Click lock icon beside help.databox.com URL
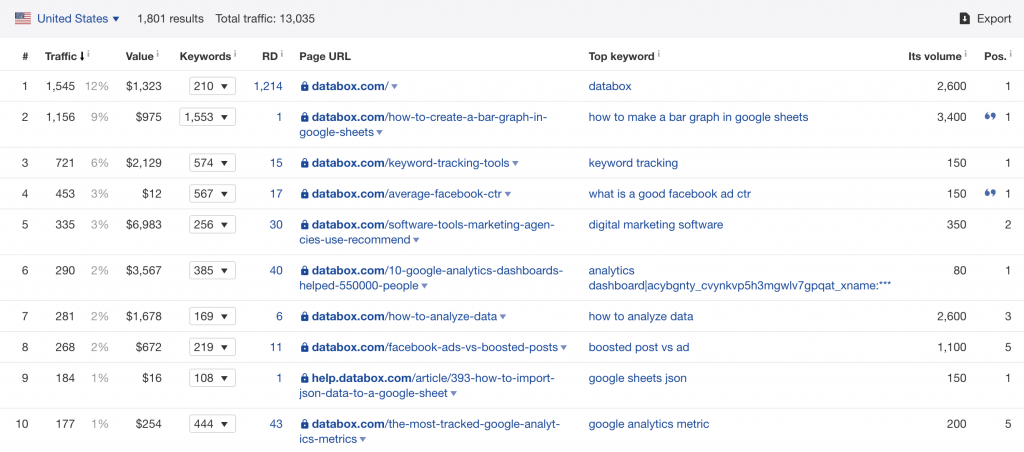Screen dimensions: 1024x452 [x=304, y=378]
